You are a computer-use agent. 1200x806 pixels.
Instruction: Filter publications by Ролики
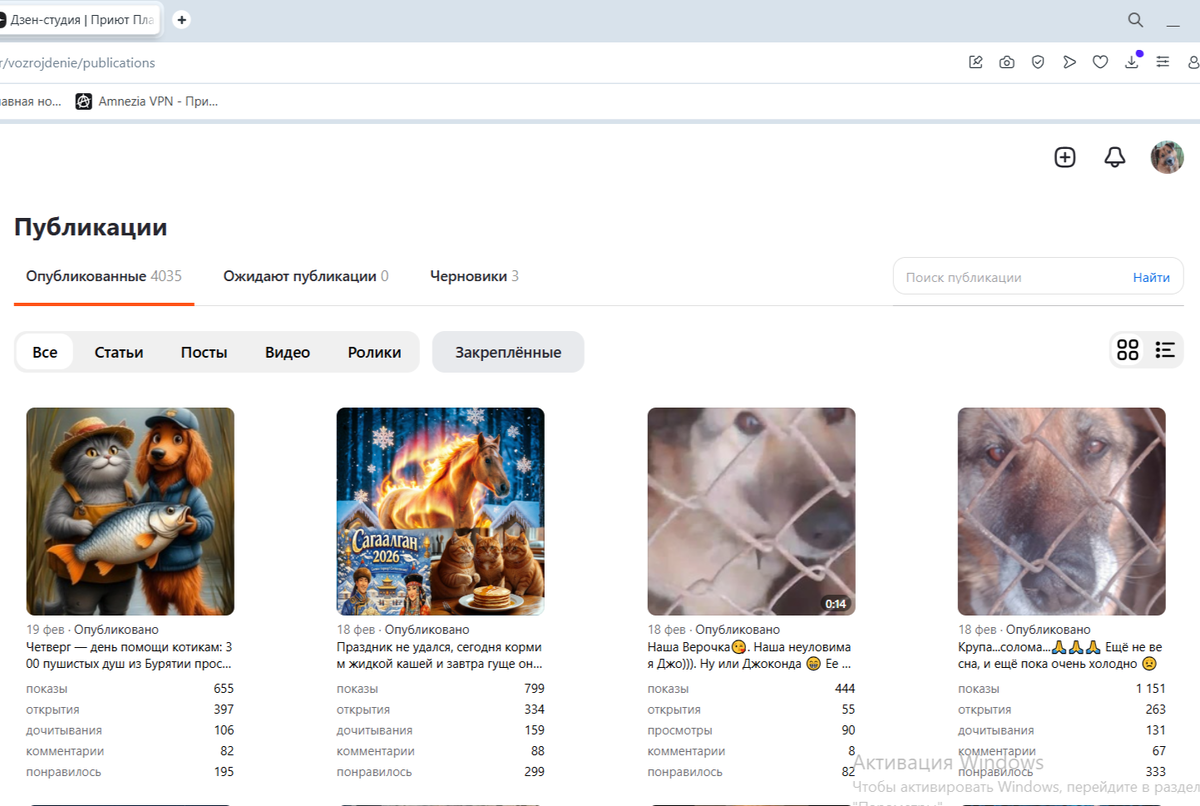(x=374, y=352)
